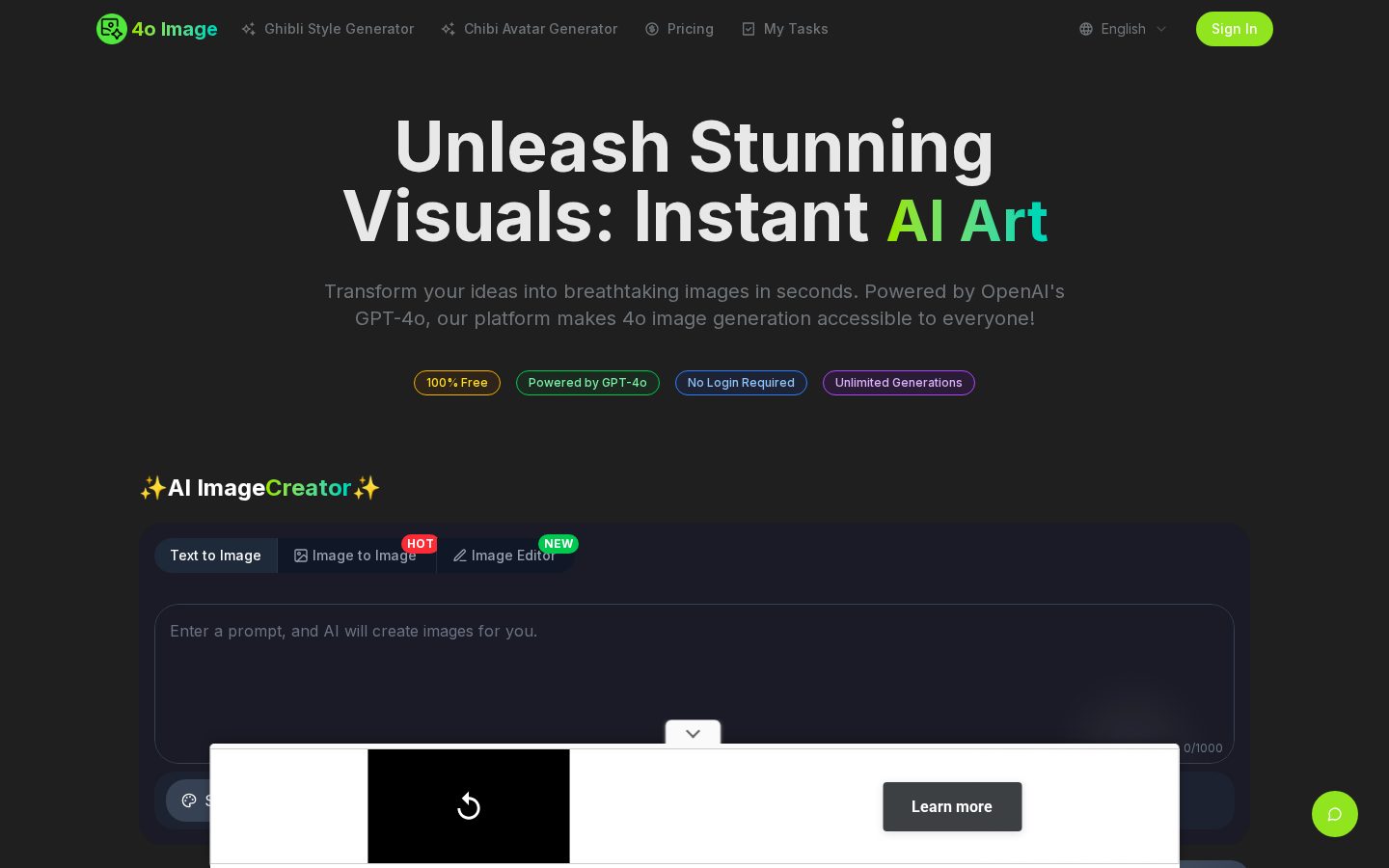
Task: Click the globe icon beside English
Action: pyautogui.click(x=1086, y=29)
